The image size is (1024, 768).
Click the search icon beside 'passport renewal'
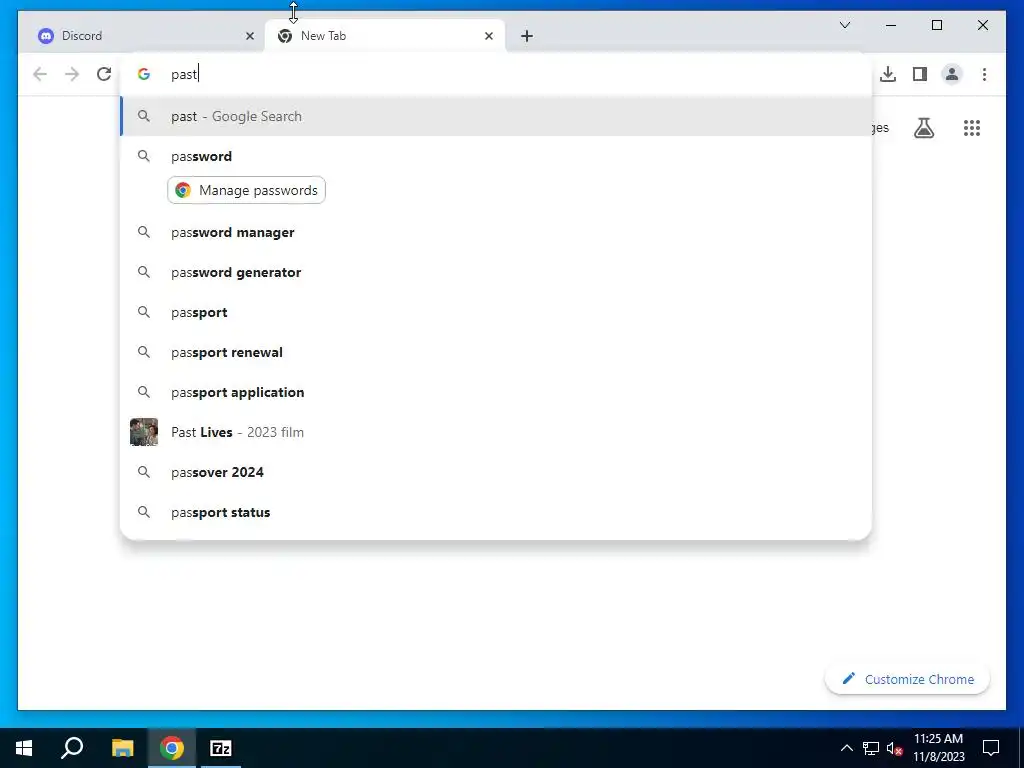click(x=144, y=352)
